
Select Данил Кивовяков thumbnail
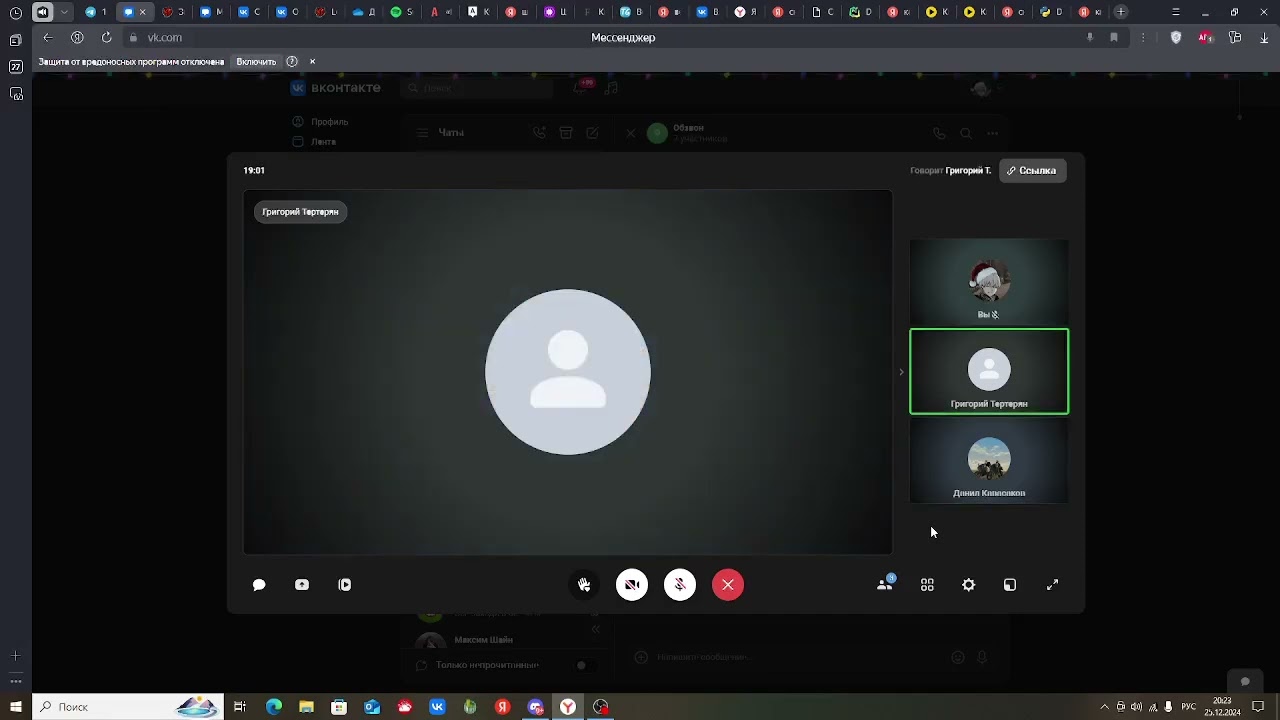pyautogui.click(x=989, y=461)
